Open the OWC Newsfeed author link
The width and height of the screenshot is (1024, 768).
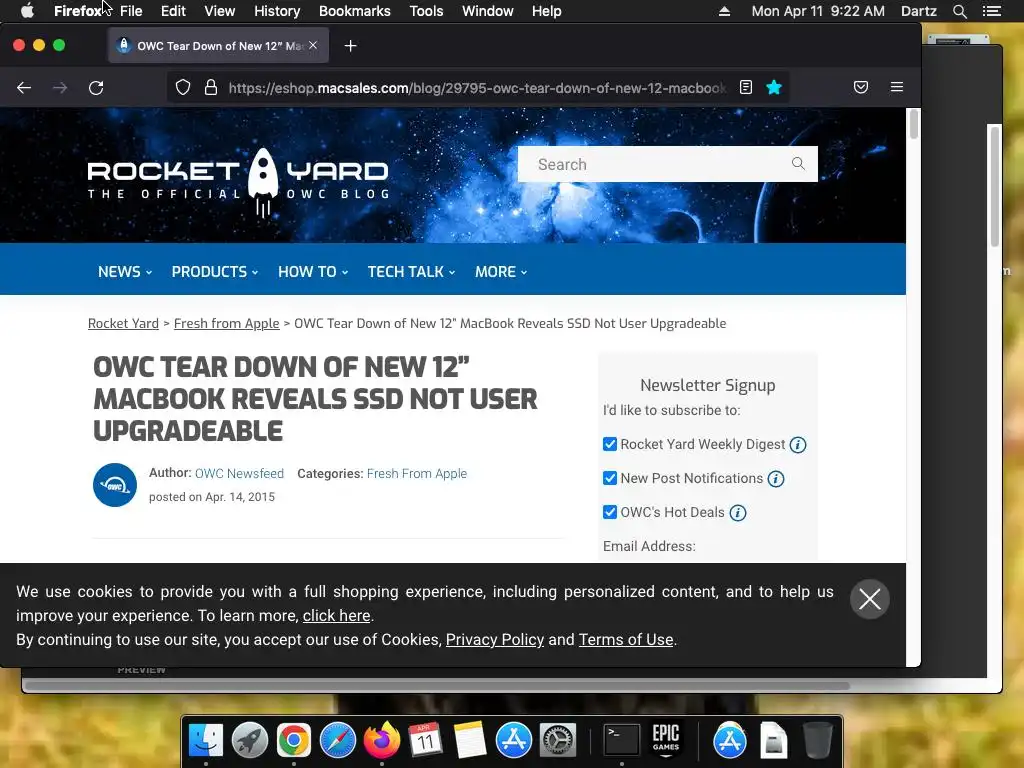coord(239,473)
